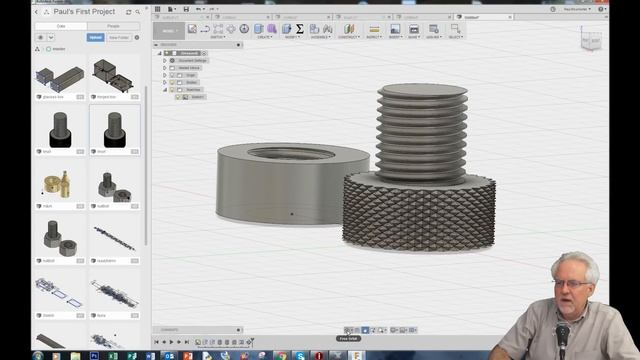This screenshot has height=360, width=640.
Task: Collapse the Sketches folder node
Action: coord(165,90)
